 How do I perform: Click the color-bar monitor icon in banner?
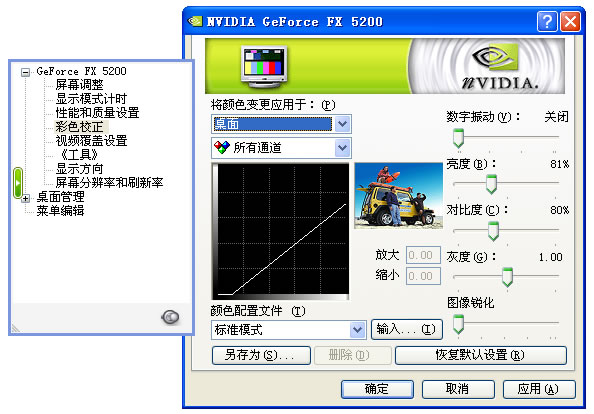tap(264, 66)
